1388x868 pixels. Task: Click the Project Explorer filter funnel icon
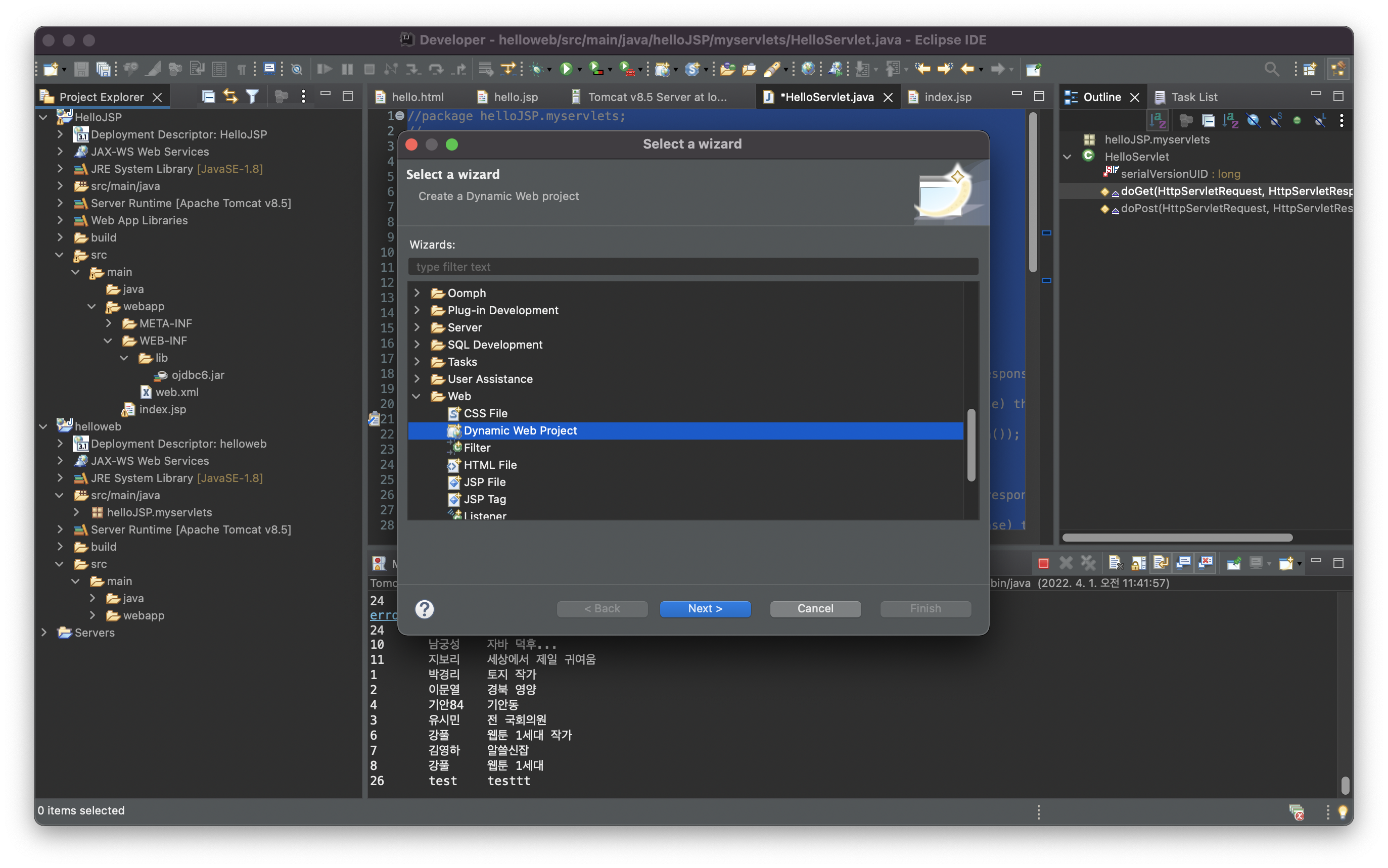(x=252, y=97)
